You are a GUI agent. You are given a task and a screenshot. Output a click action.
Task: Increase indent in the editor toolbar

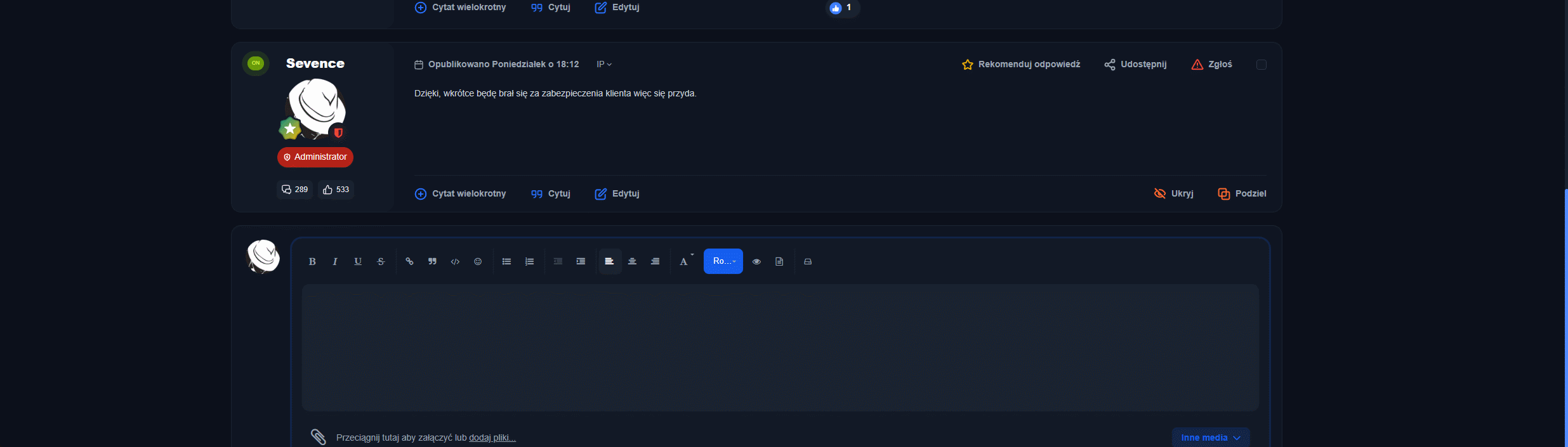581,261
